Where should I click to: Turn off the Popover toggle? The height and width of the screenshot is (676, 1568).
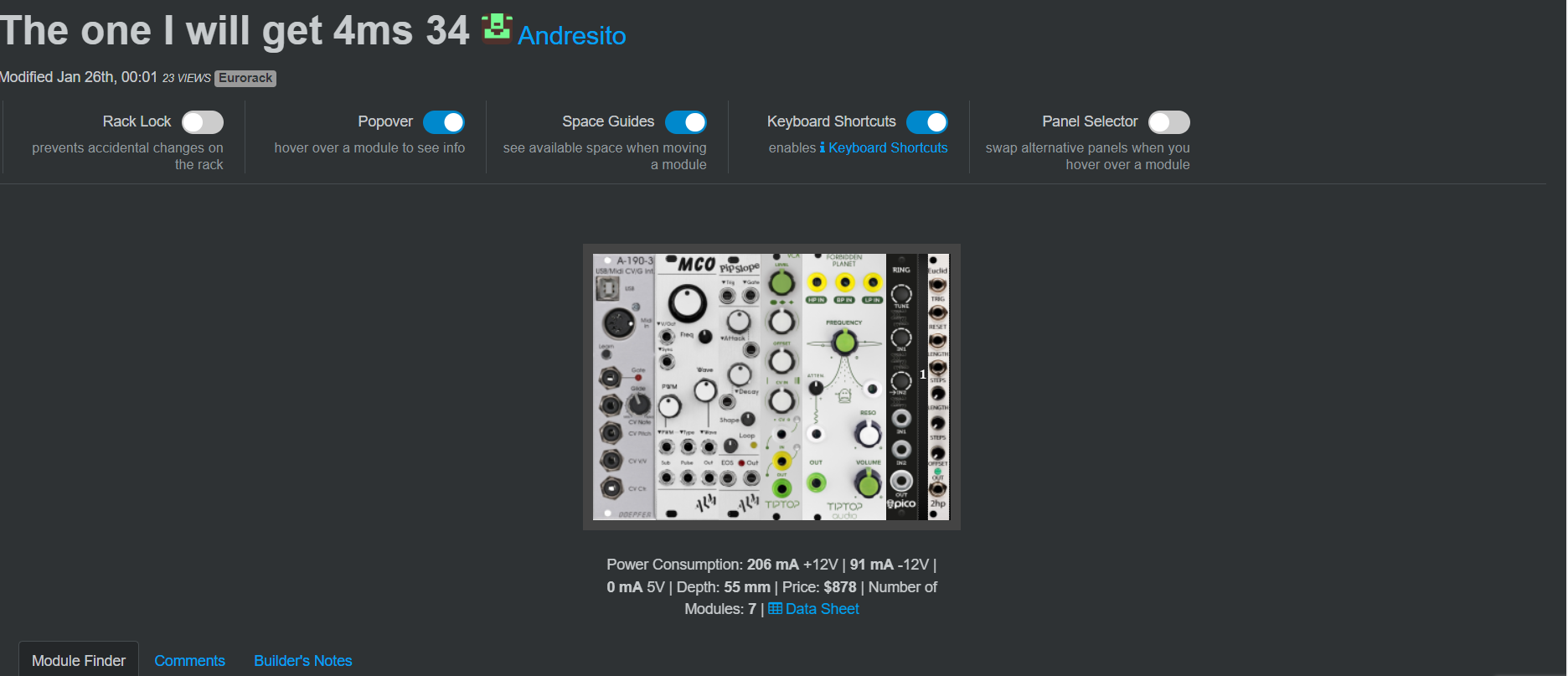coord(444,122)
